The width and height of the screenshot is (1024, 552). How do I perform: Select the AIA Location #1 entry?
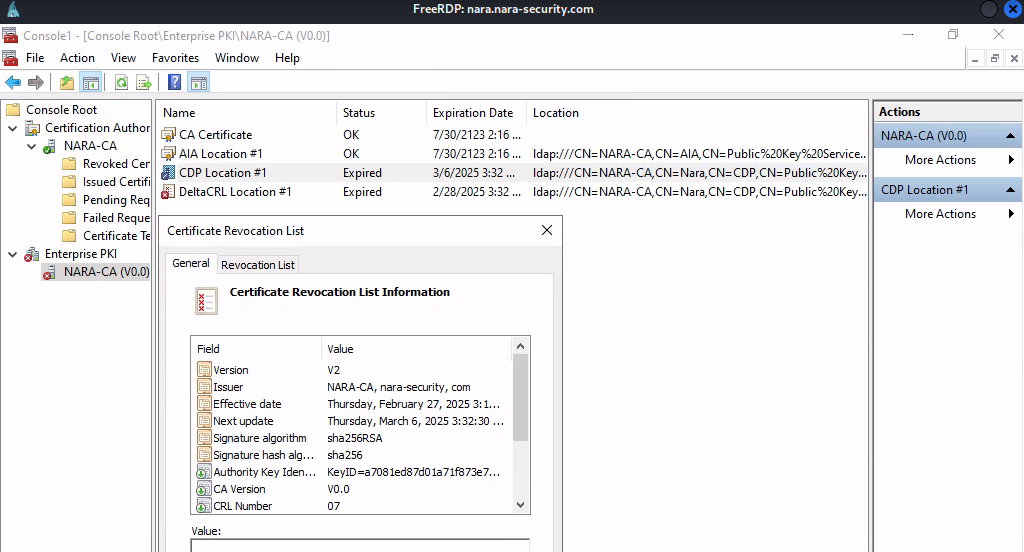pos(220,154)
